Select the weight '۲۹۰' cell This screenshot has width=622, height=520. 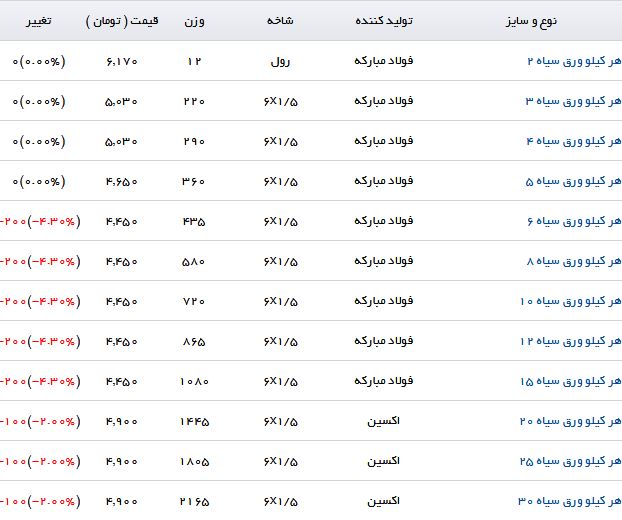tap(194, 142)
